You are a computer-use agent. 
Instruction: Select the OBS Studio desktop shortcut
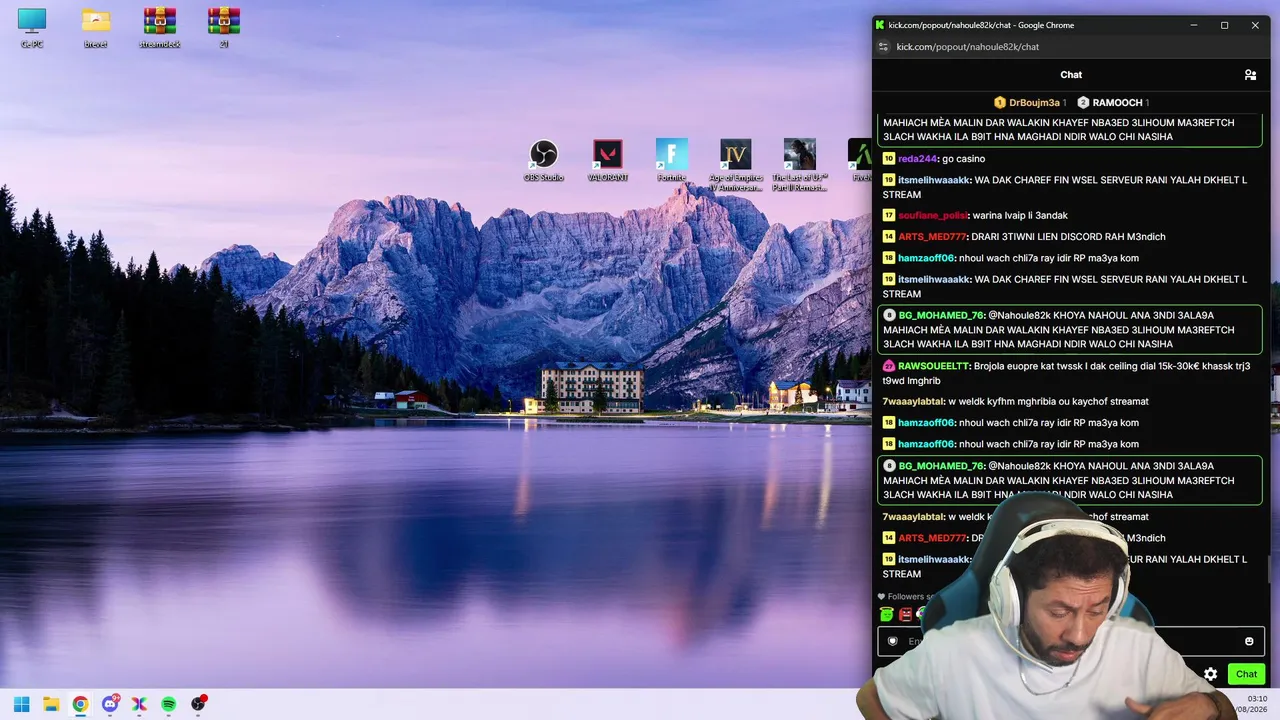pos(544,160)
